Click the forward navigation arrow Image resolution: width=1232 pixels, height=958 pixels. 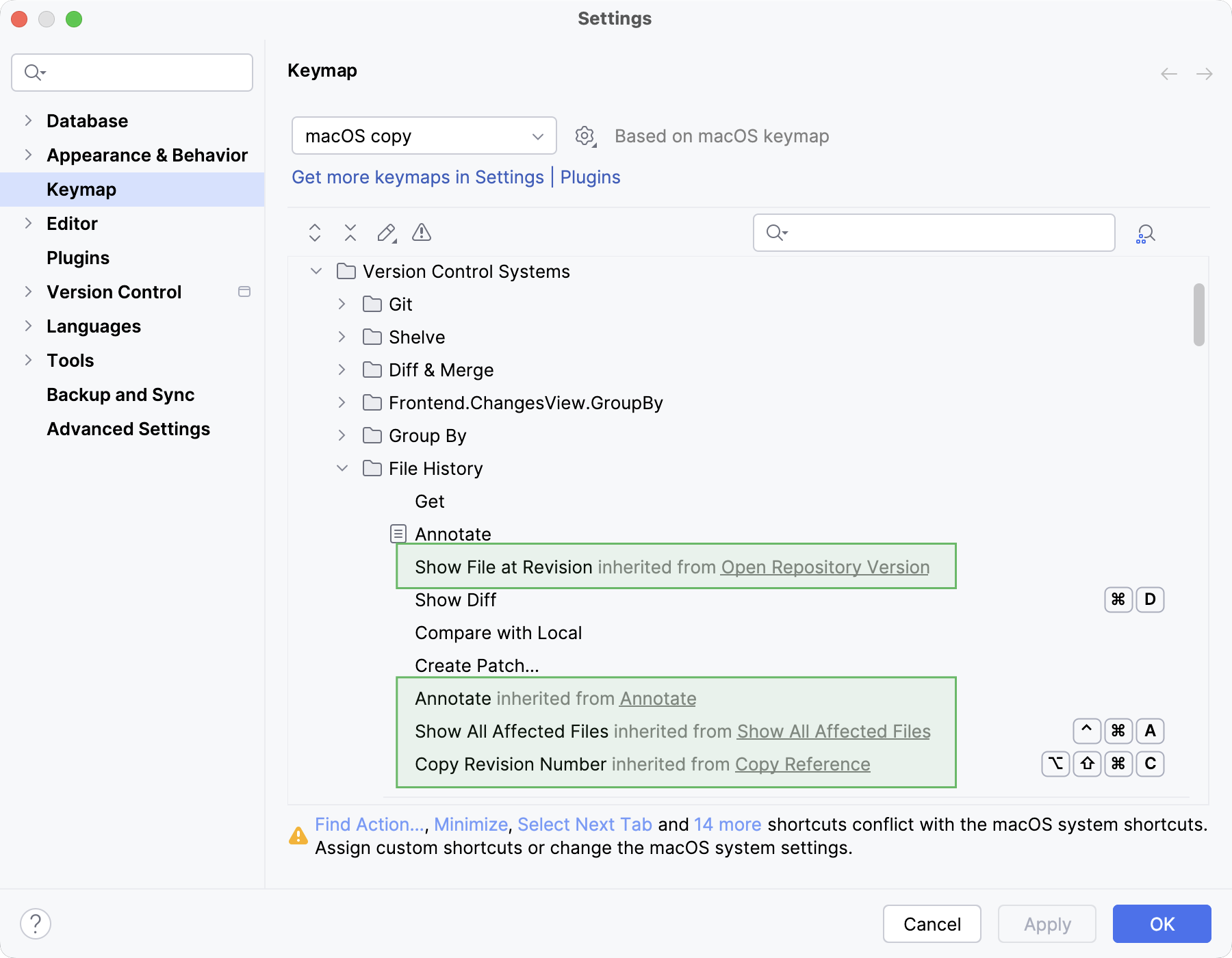pos(1203,74)
